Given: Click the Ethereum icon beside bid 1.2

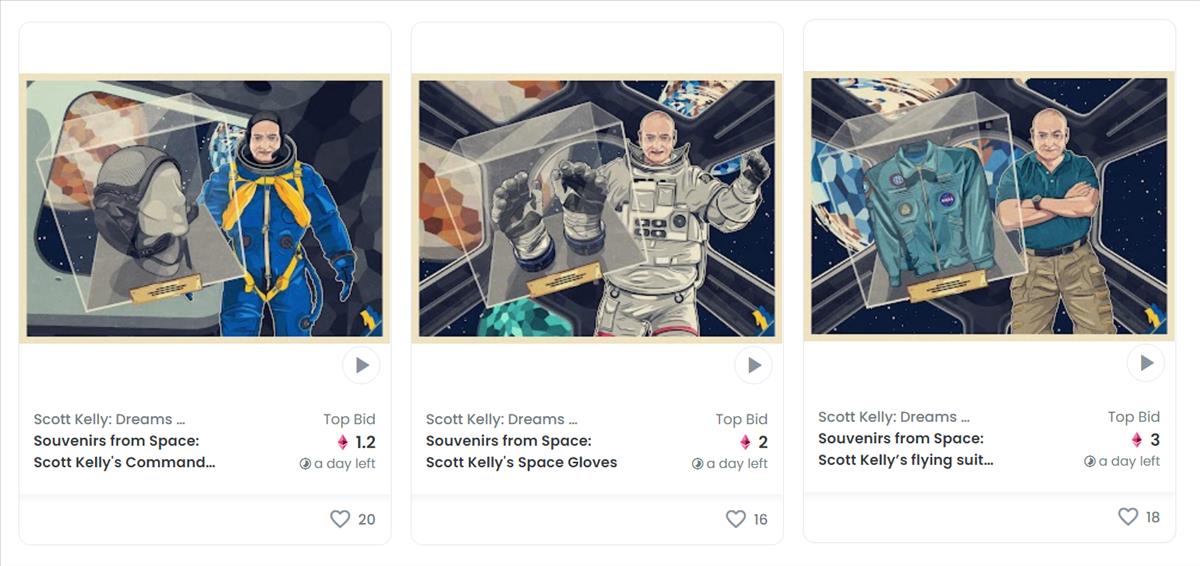Looking at the screenshot, I should [x=343, y=442].
